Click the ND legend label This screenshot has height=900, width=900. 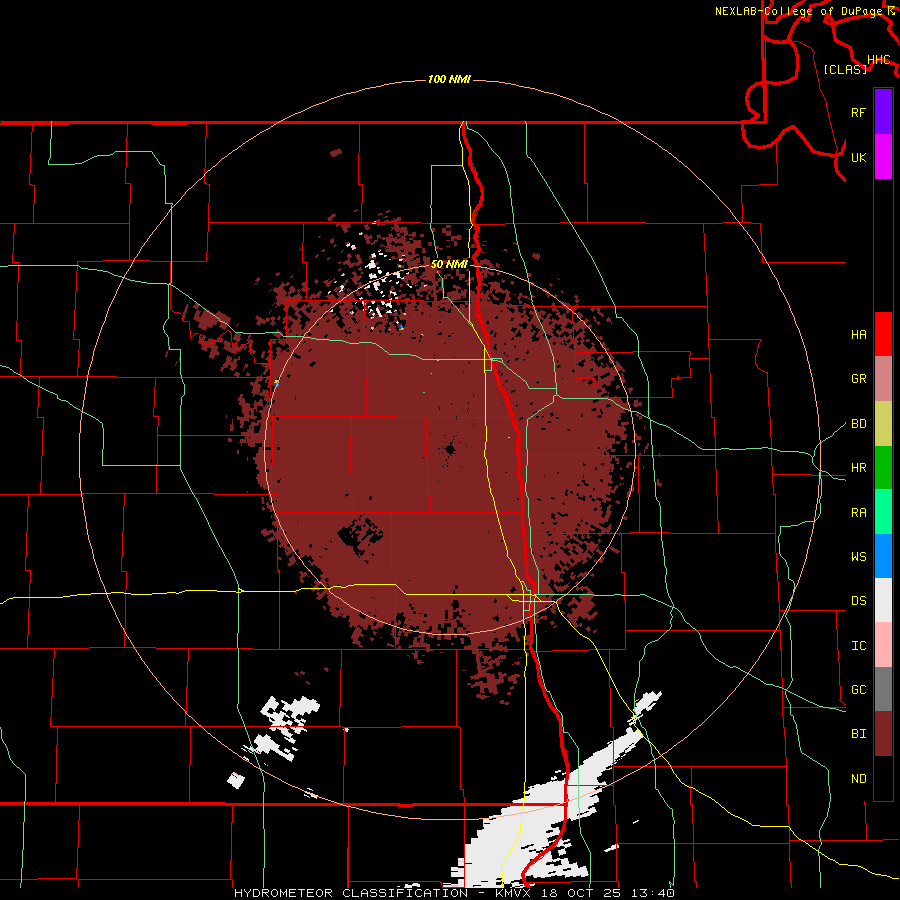coord(858,779)
